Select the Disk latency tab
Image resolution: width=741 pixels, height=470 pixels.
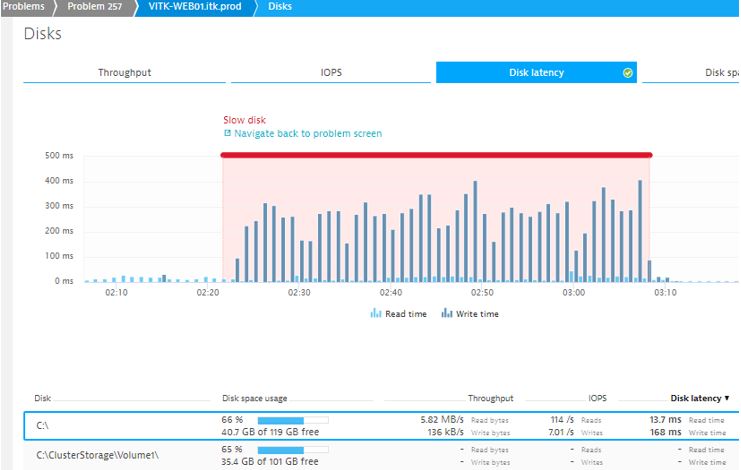coord(534,73)
